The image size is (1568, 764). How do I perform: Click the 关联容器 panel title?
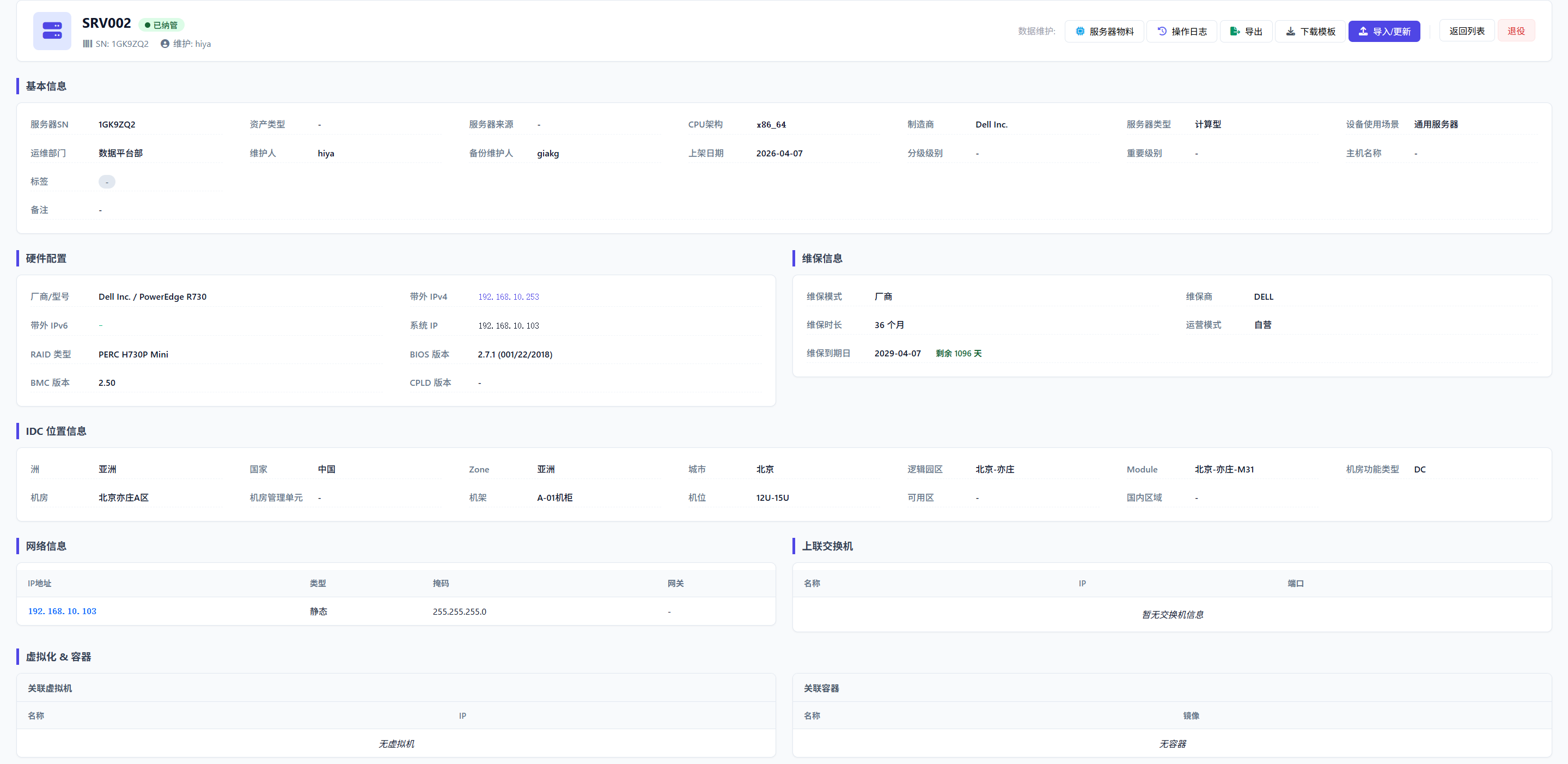click(x=821, y=688)
